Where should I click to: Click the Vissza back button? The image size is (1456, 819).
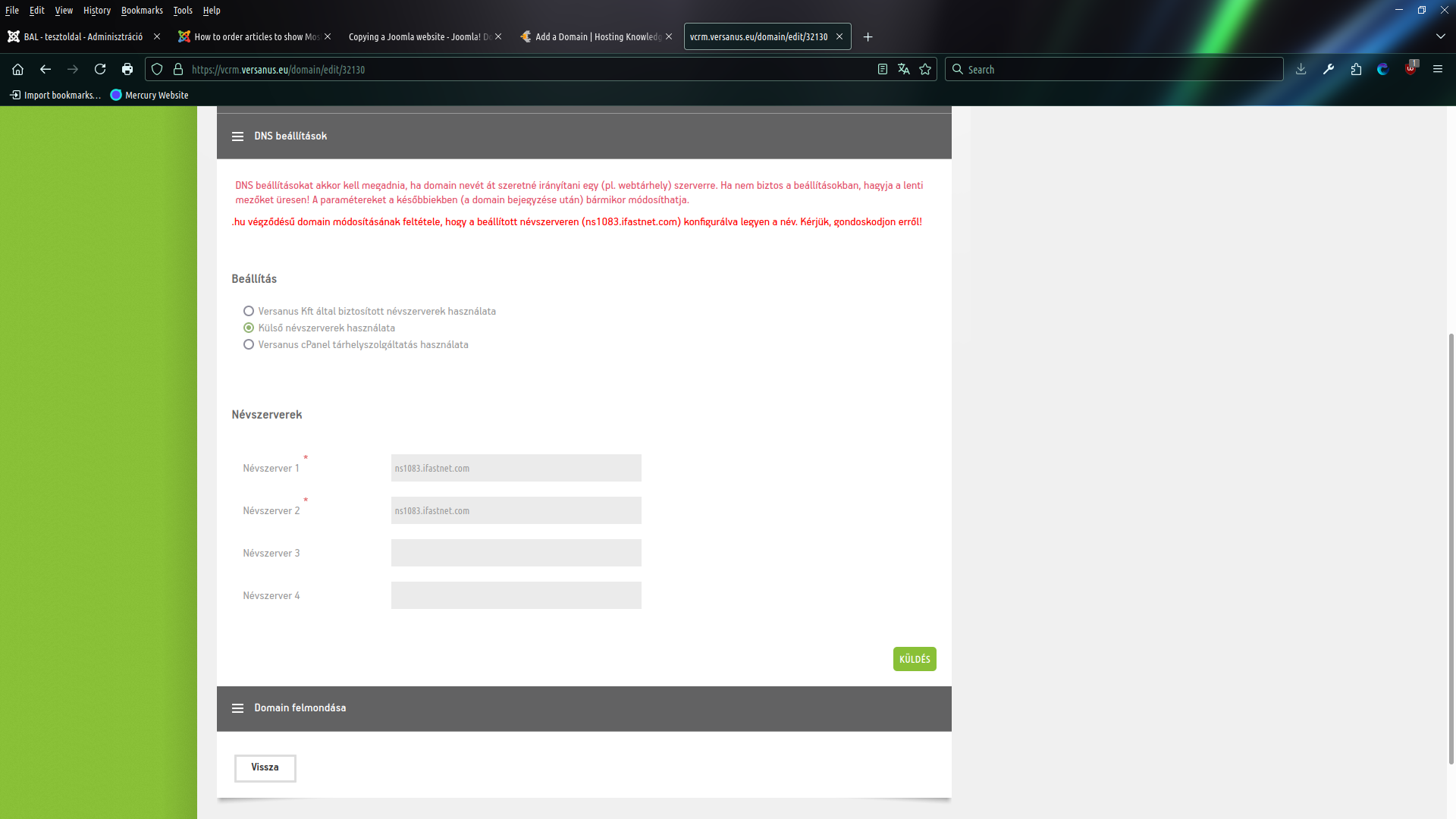265,767
